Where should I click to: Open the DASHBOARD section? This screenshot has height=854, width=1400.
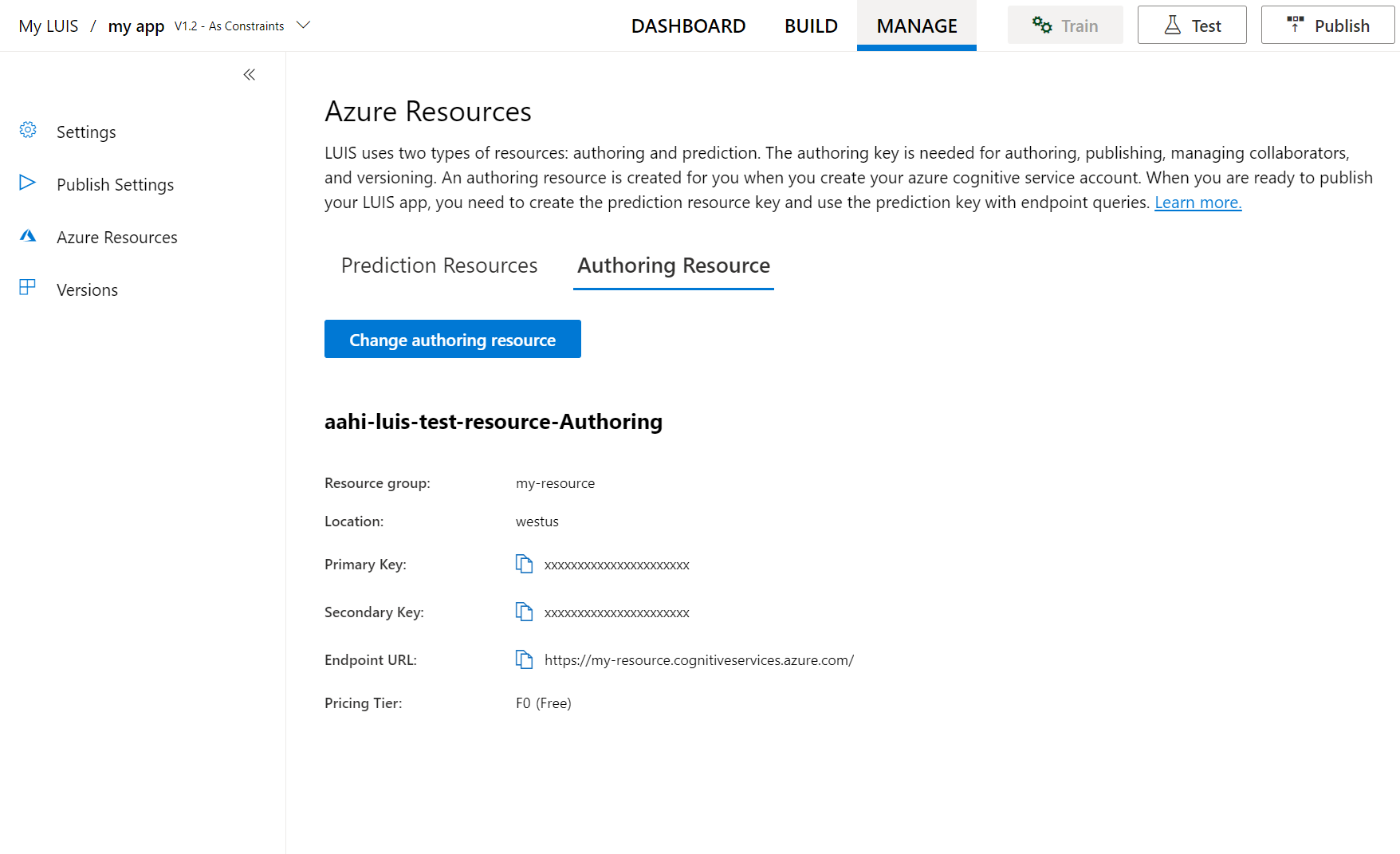tap(688, 26)
